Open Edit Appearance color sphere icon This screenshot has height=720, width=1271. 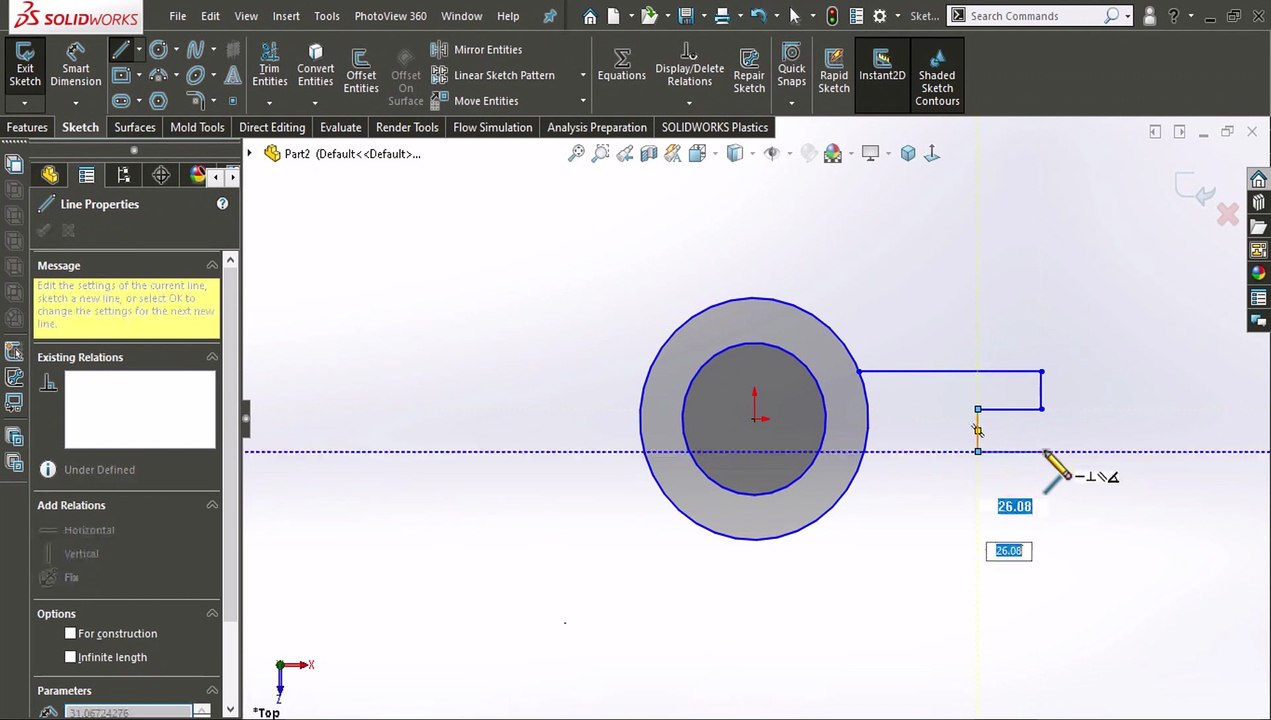point(834,153)
